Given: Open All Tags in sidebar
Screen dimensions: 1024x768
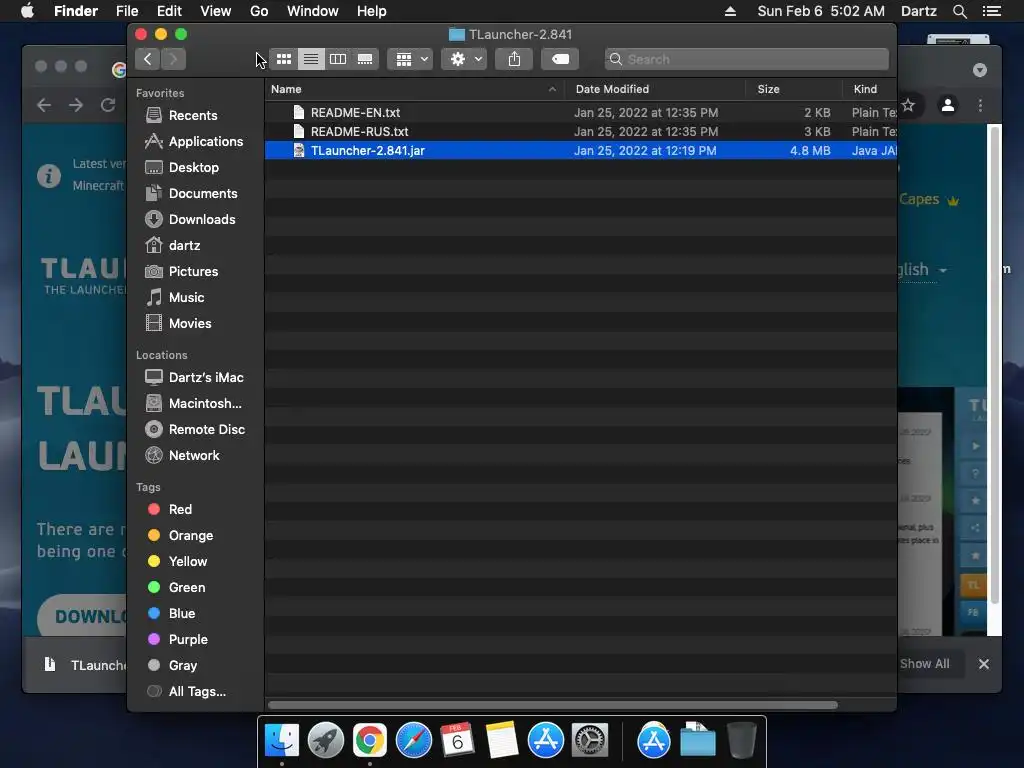Looking at the screenshot, I should tap(196, 692).
